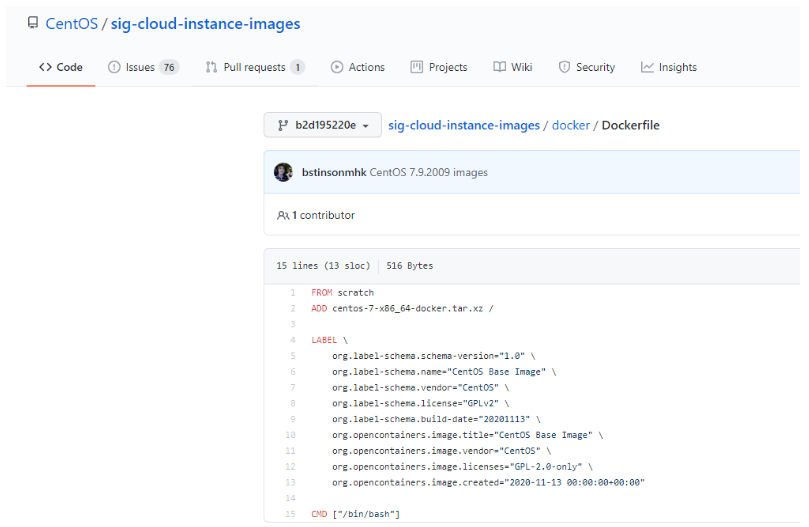Click the Issues count badge 76
This screenshot has width=809, height=527.
pos(169,67)
